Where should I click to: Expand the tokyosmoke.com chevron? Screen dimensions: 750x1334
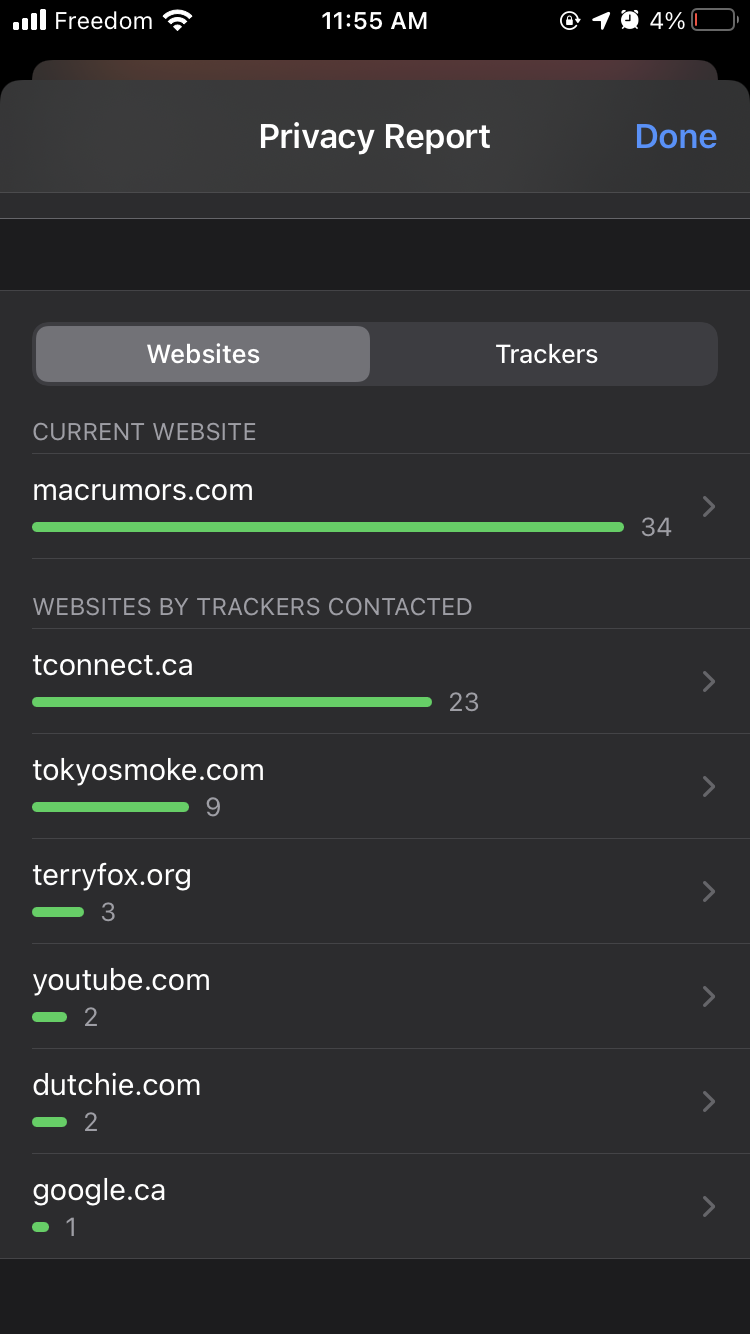[x=709, y=787]
